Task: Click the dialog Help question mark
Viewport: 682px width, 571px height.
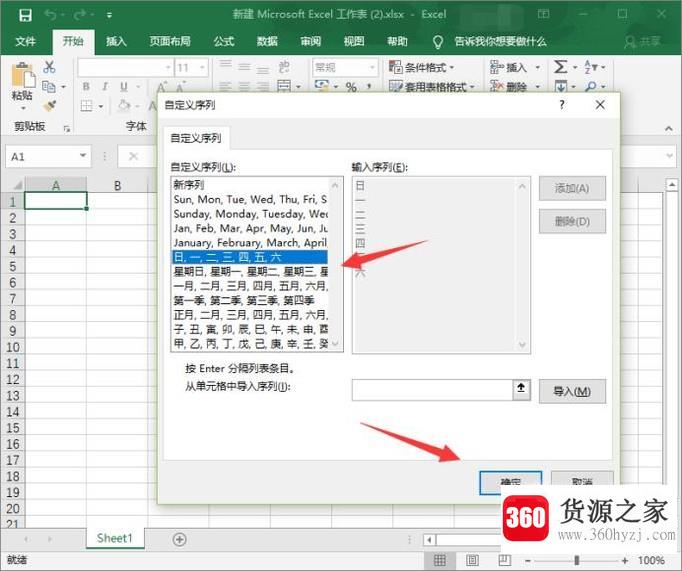Action: tap(562, 105)
